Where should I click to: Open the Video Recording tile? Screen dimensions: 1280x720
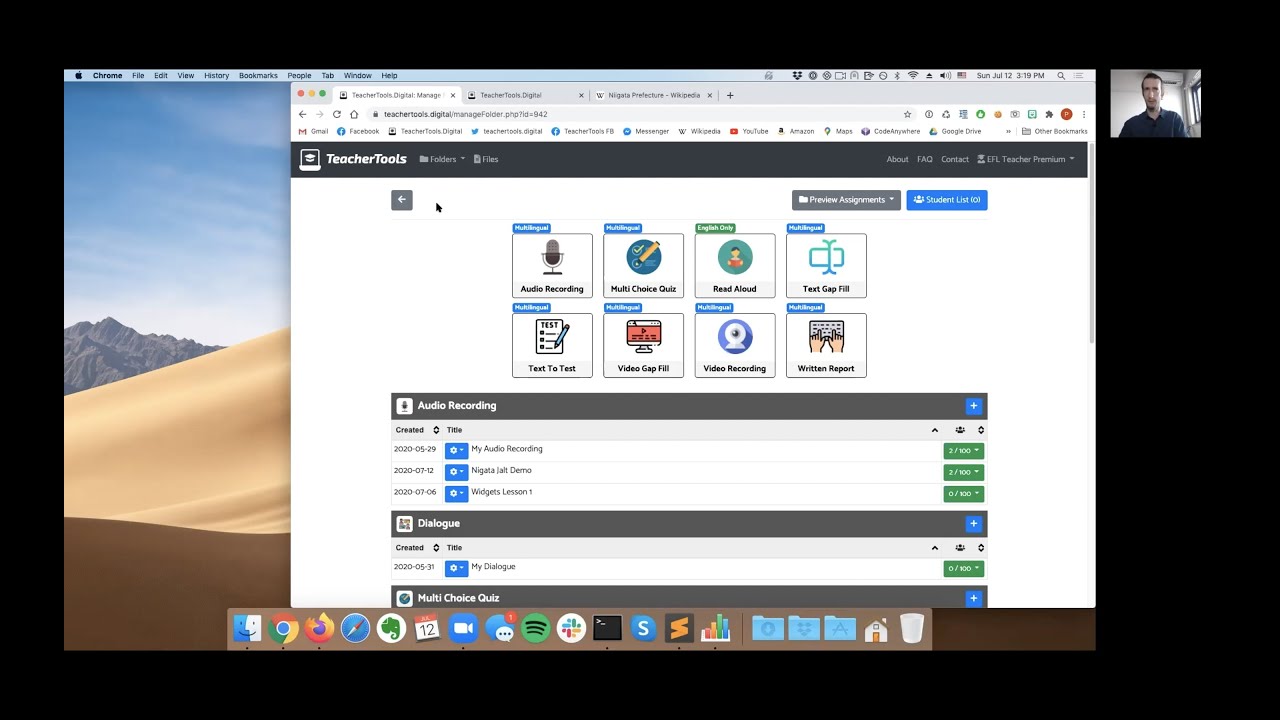[x=735, y=345]
